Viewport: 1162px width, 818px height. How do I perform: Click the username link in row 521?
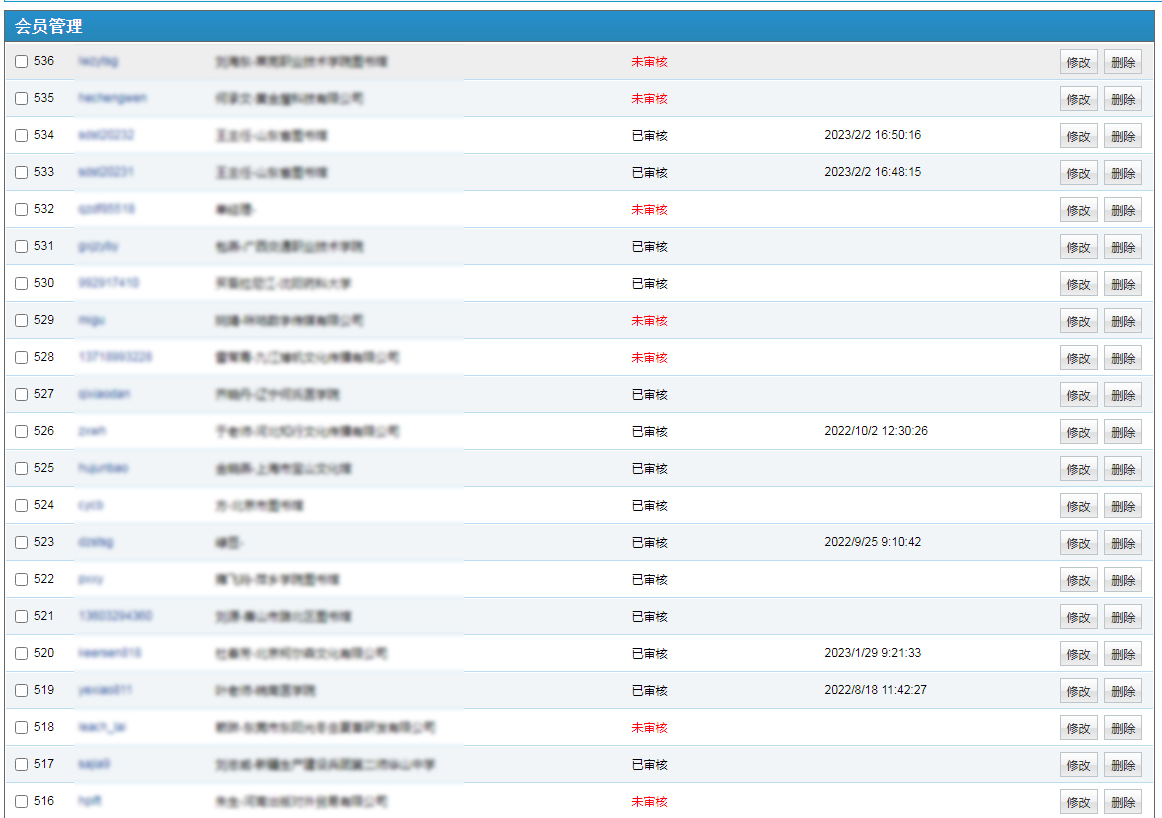pos(115,616)
